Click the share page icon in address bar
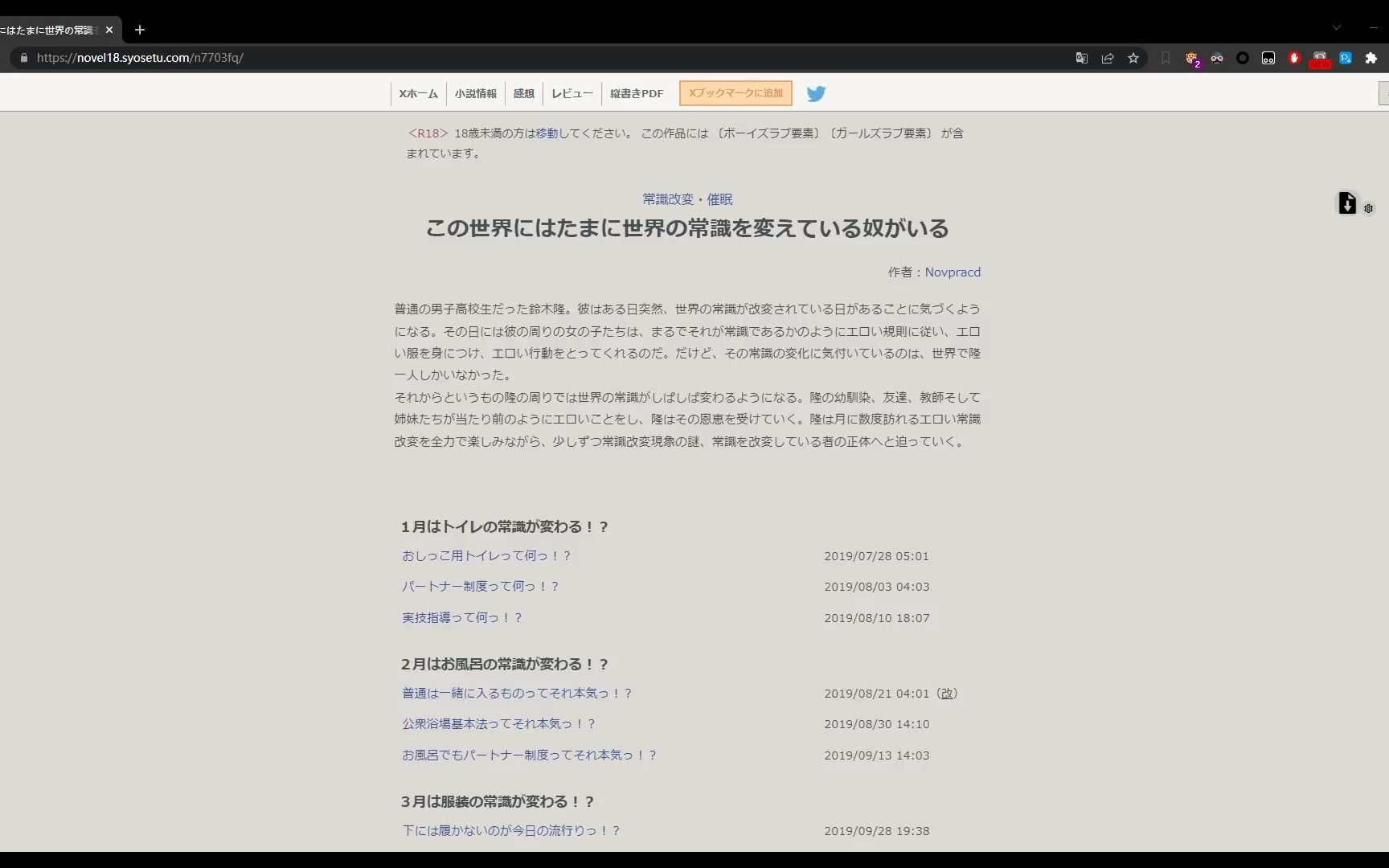The height and width of the screenshot is (868, 1389). [1108, 58]
